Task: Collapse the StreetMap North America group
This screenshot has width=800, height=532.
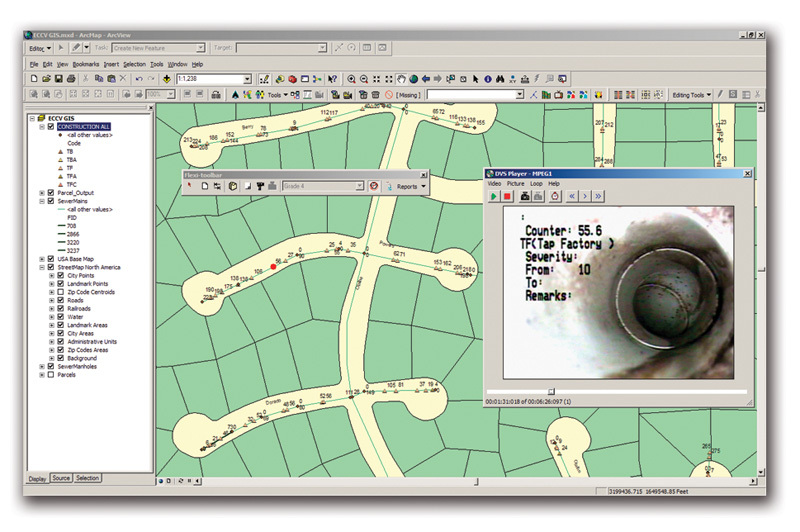Action: point(41,267)
